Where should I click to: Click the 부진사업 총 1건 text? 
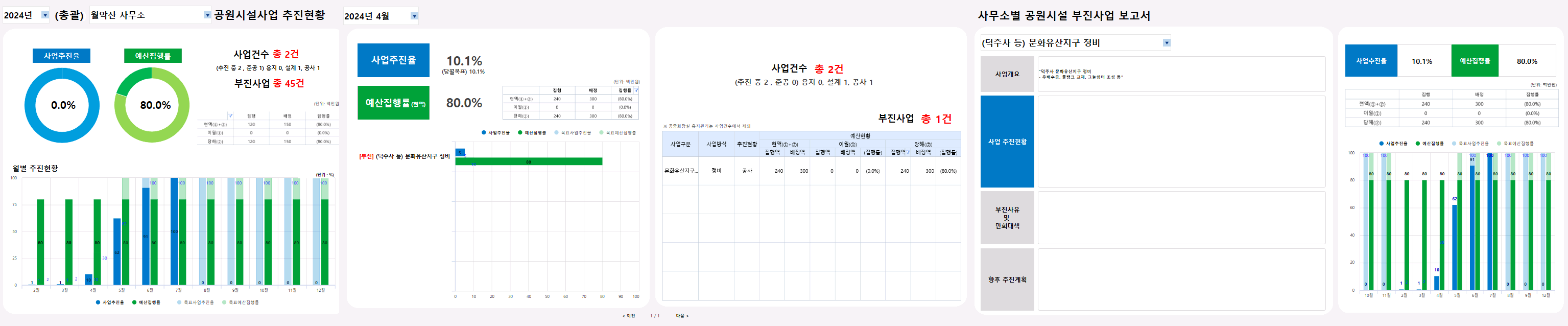pos(914,118)
